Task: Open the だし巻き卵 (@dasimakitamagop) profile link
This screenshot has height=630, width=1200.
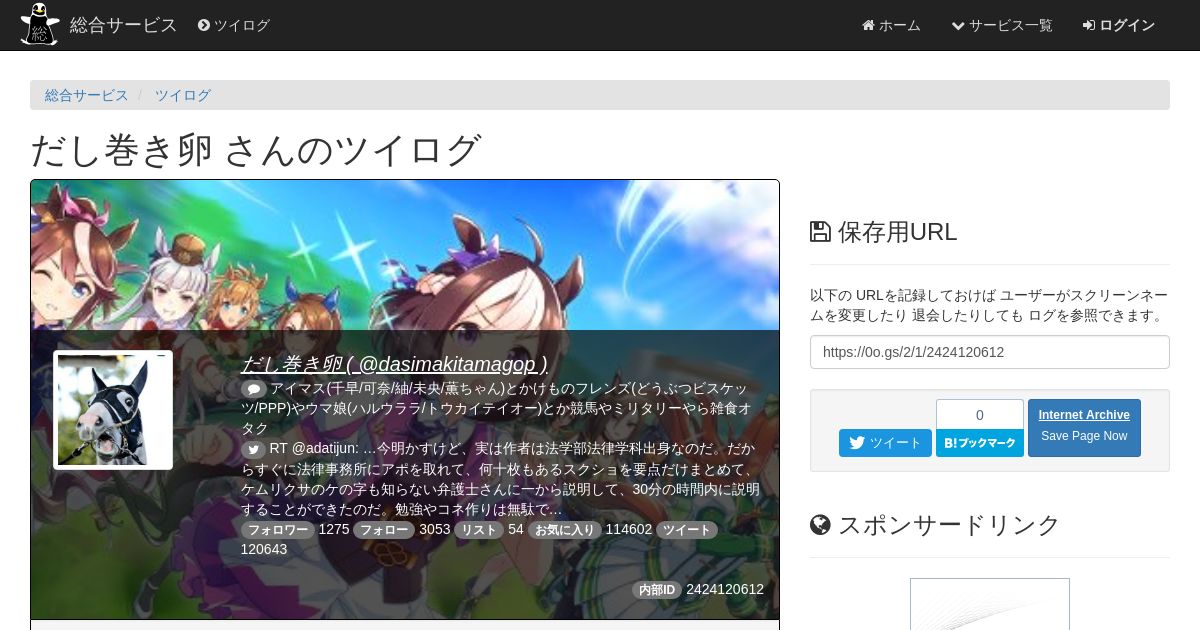Action: click(x=394, y=364)
